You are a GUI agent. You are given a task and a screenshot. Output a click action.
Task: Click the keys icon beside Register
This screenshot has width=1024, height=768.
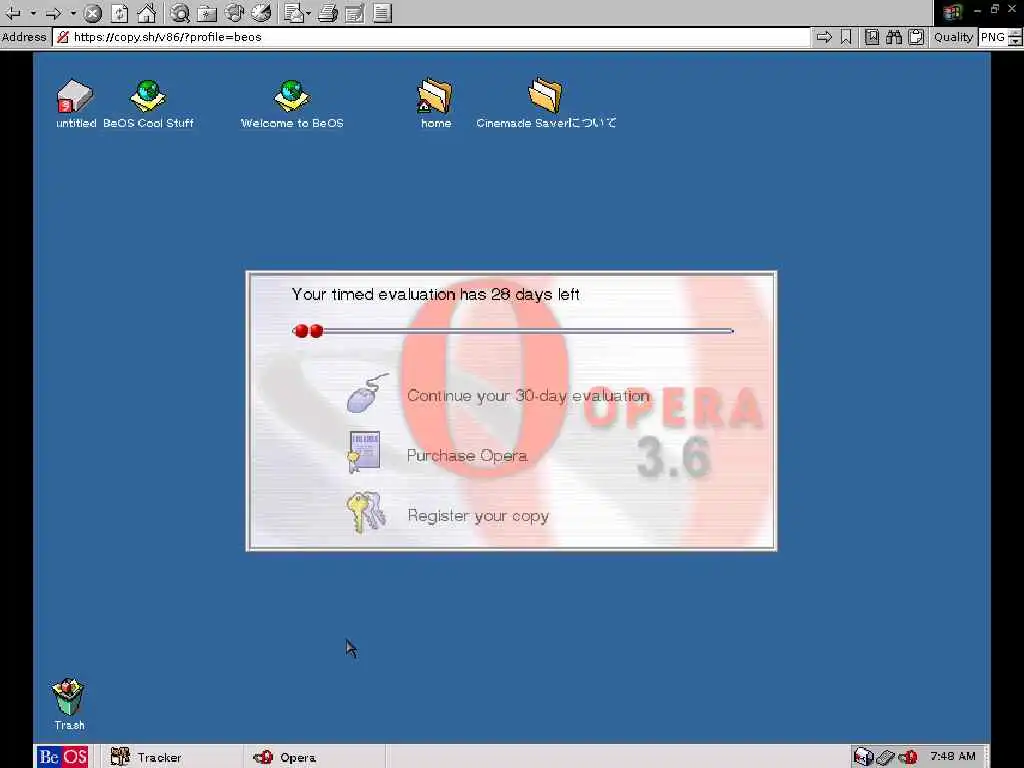pyautogui.click(x=366, y=513)
